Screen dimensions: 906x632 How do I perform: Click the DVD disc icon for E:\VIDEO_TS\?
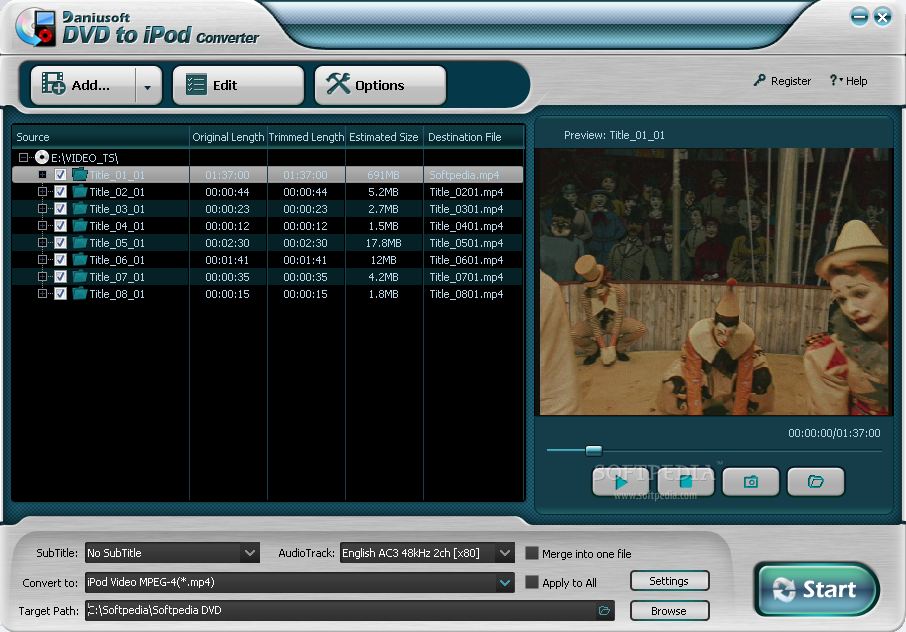(42, 157)
